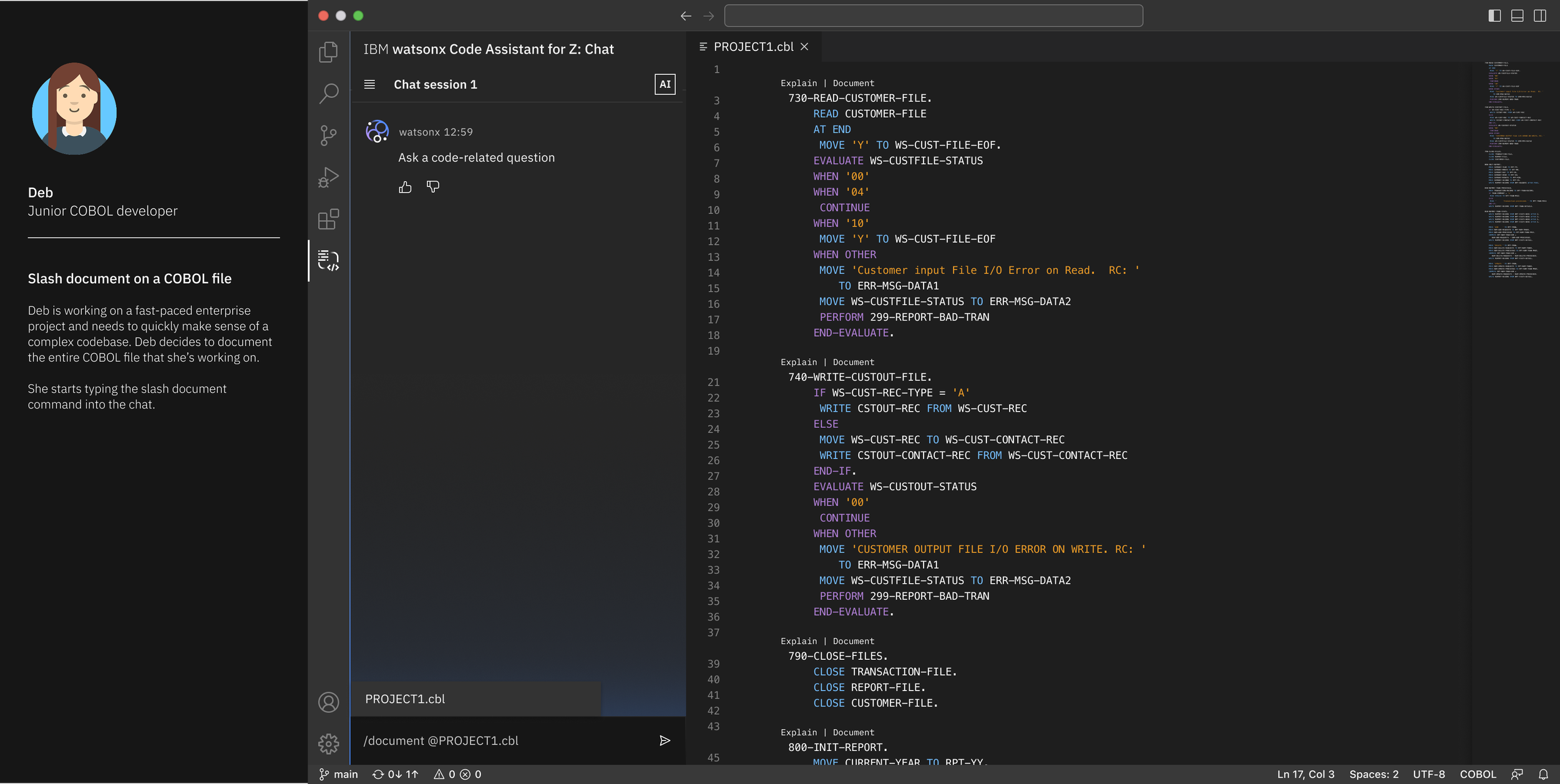Viewport: 1560px width, 784px height.
Task: Toggle the secondary sidebar layout icon
Action: pyautogui.click(x=1540, y=16)
